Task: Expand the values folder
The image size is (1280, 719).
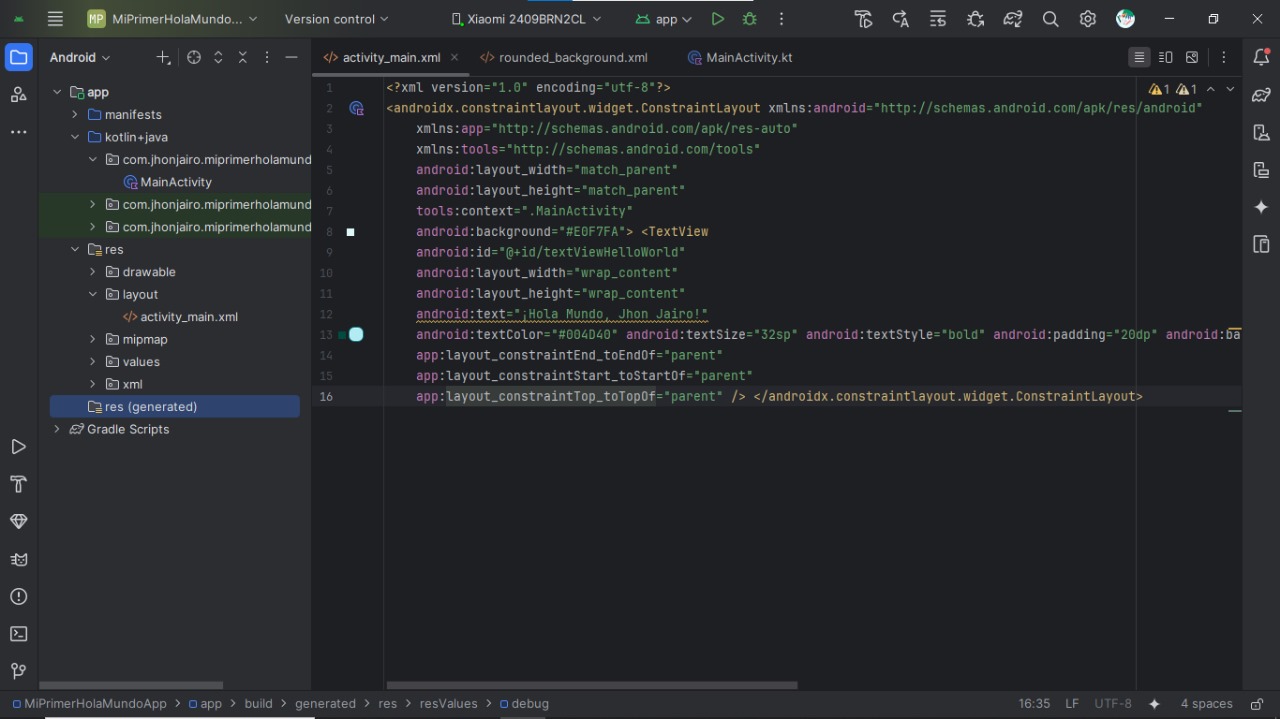Action: (x=93, y=362)
